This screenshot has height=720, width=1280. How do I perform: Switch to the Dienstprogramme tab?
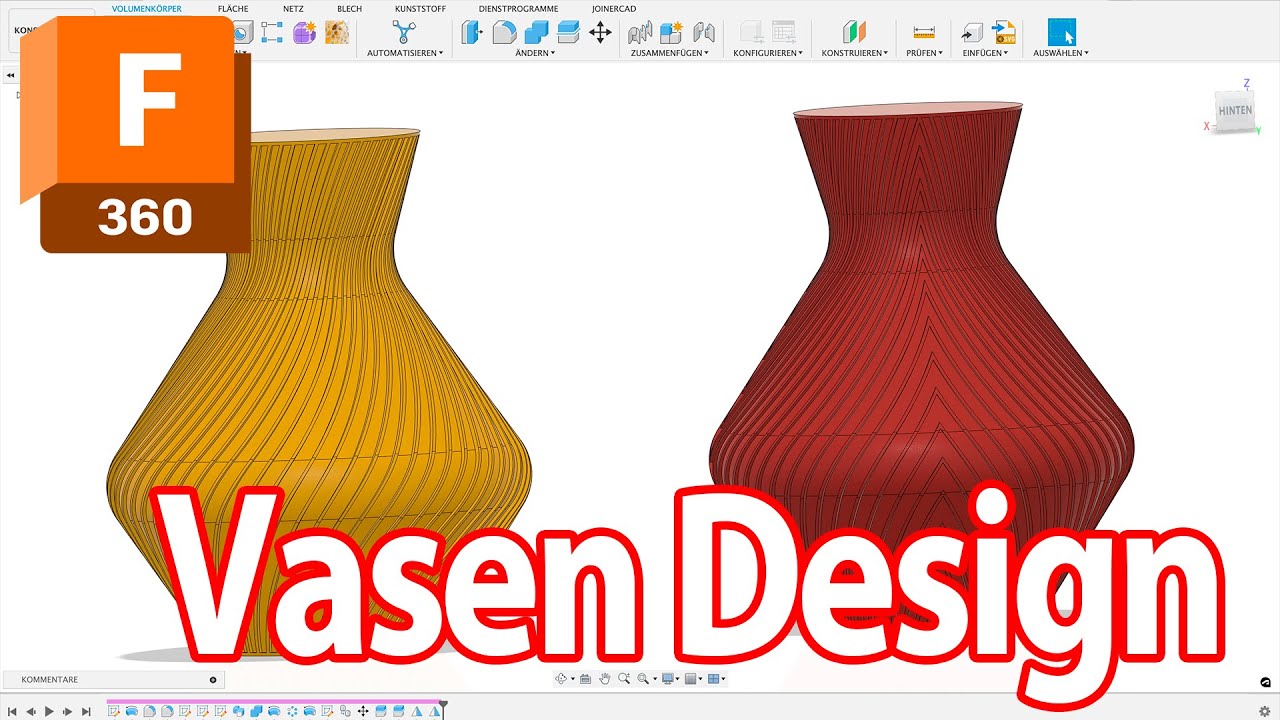(519, 8)
